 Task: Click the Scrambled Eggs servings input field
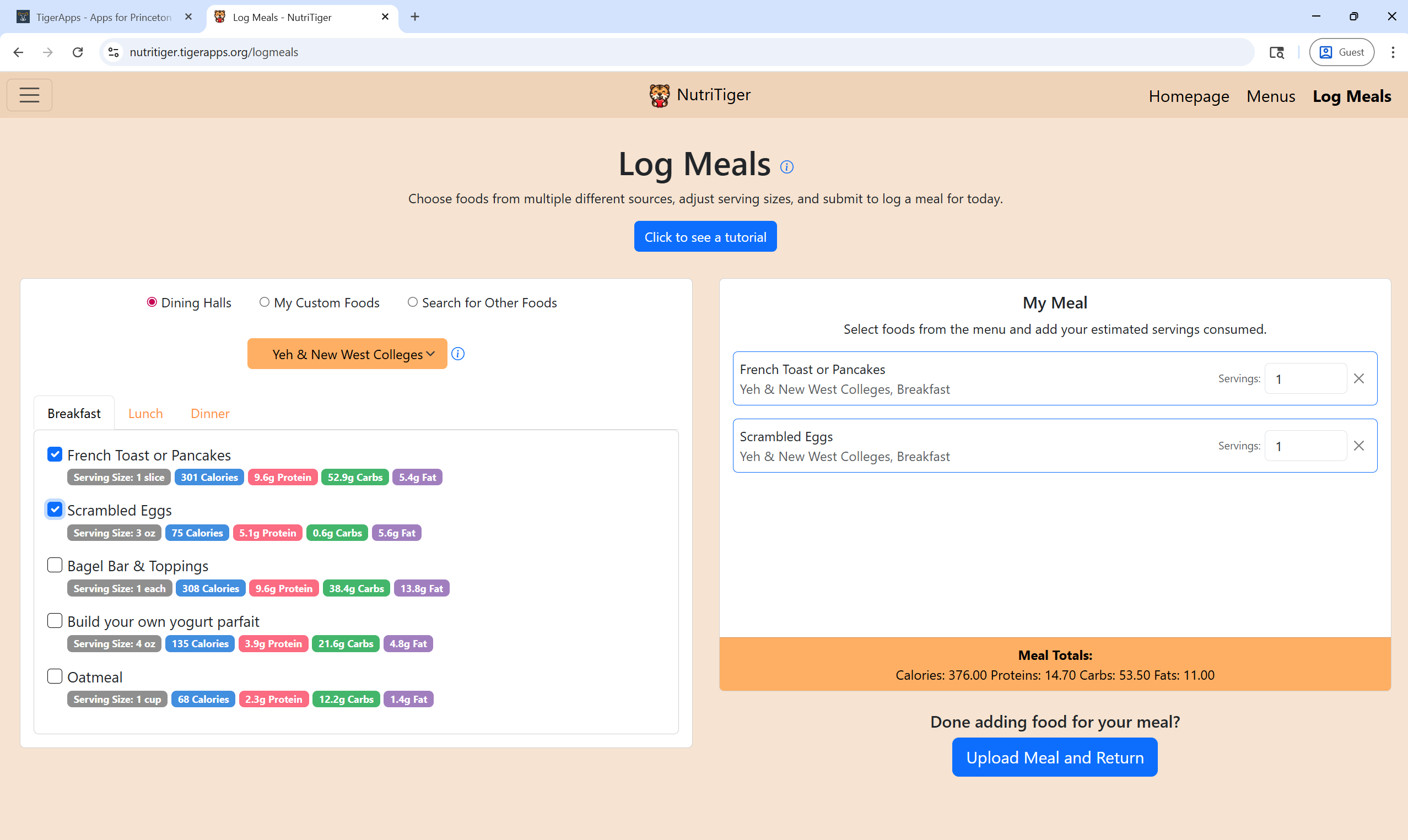pyautogui.click(x=1305, y=446)
